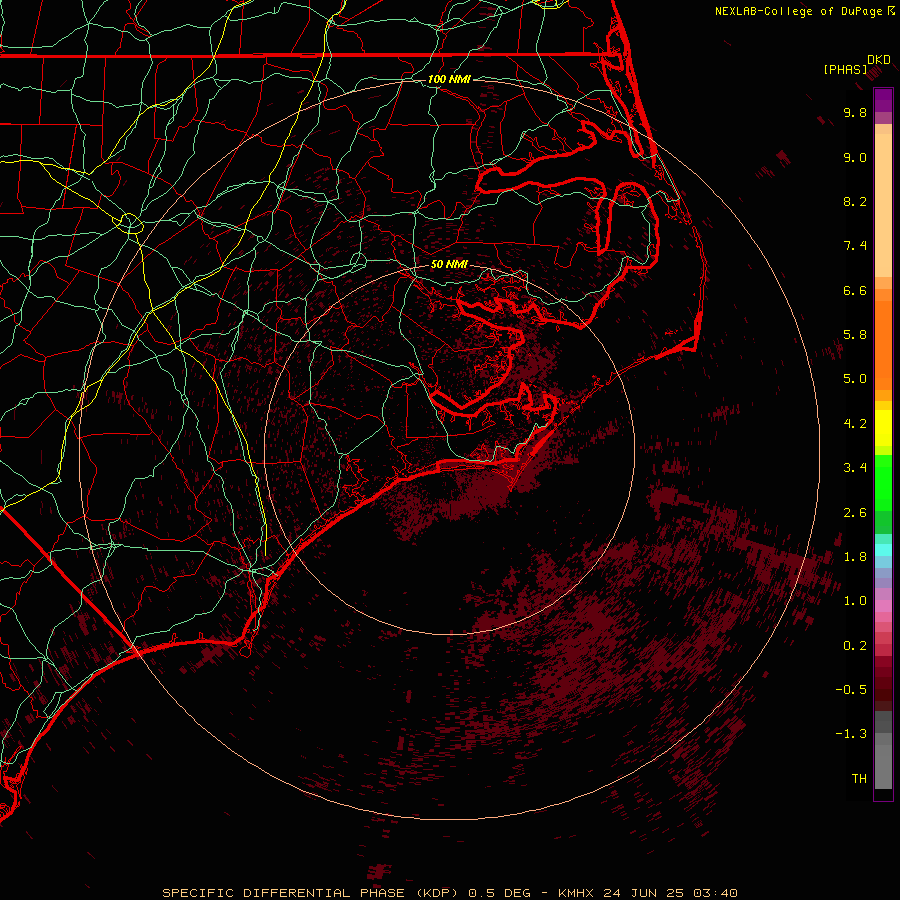Click the 1.0 value on the color scale
The image size is (900, 900).
coord(855,601)
